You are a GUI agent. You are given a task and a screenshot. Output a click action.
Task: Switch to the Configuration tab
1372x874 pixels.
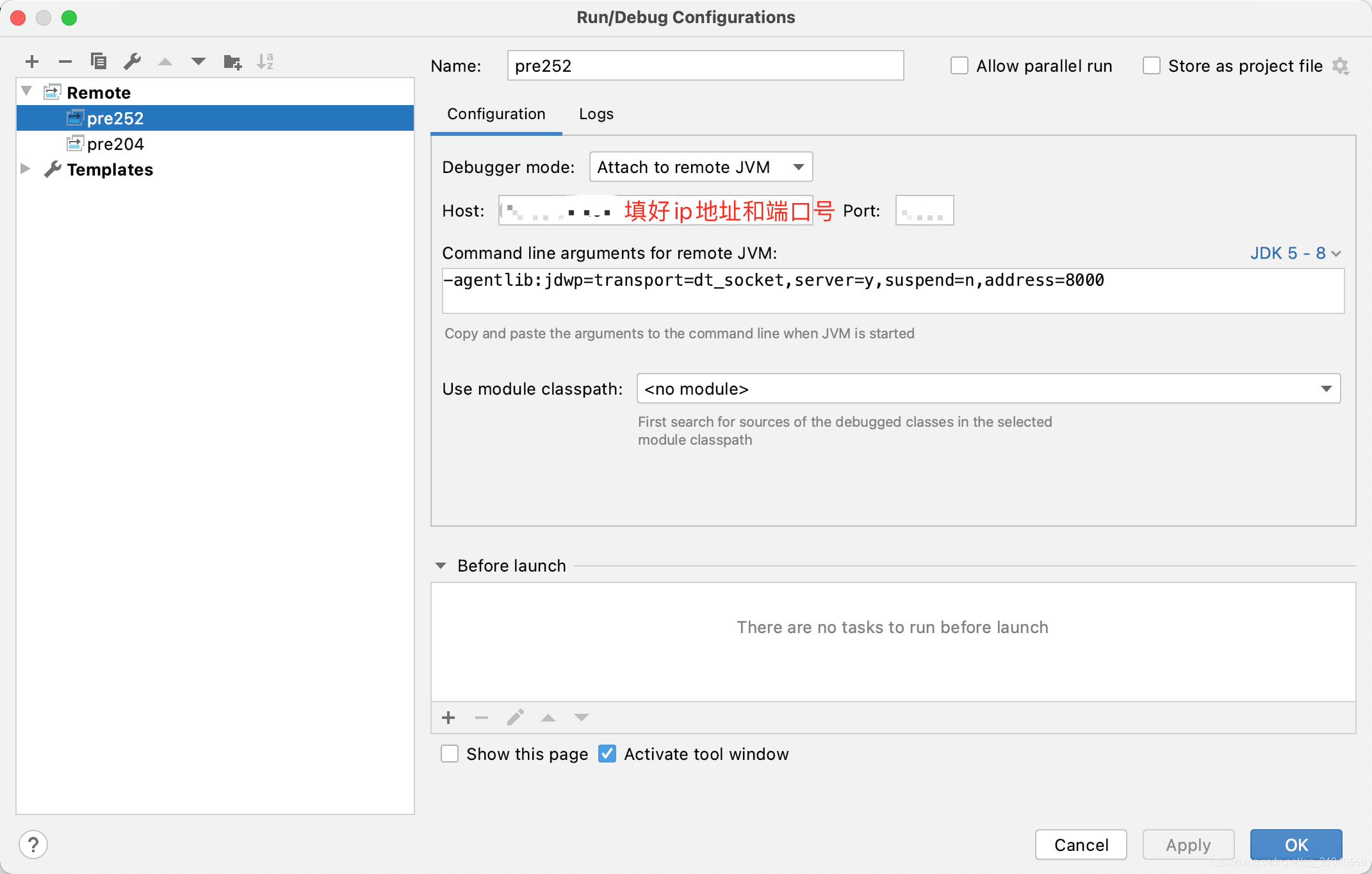pos(496,113)
